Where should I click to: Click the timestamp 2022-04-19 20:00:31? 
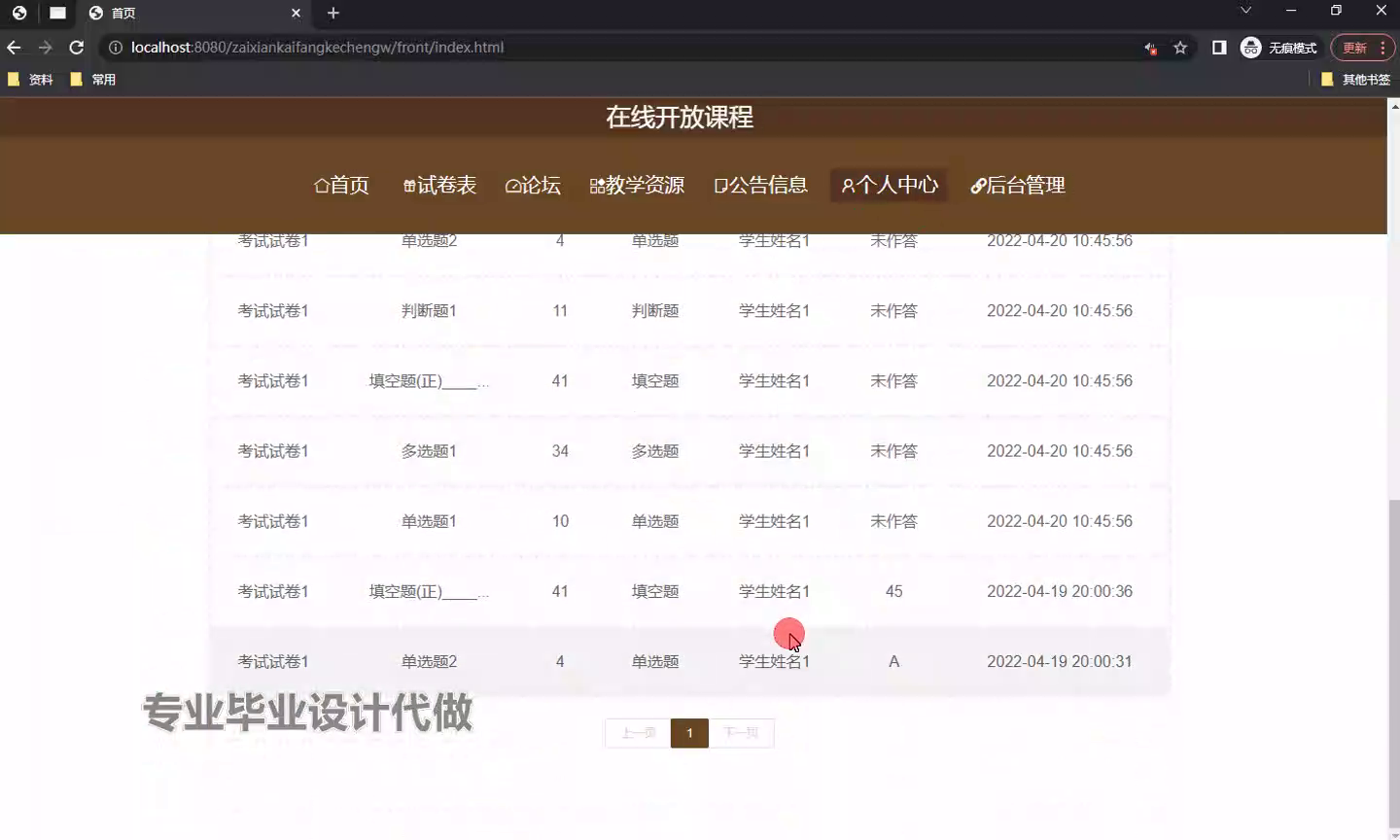(x=1060, y=661)
